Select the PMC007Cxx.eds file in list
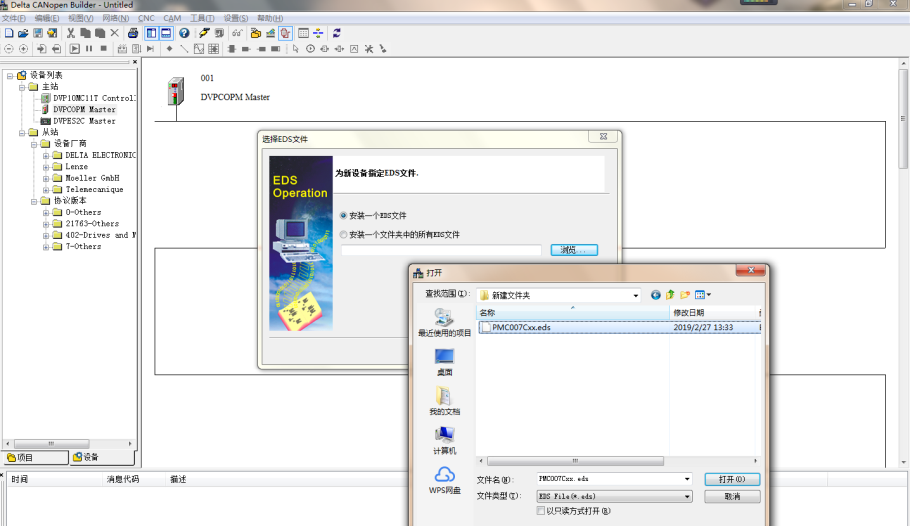The image size is (910, 526). (521, 327)
